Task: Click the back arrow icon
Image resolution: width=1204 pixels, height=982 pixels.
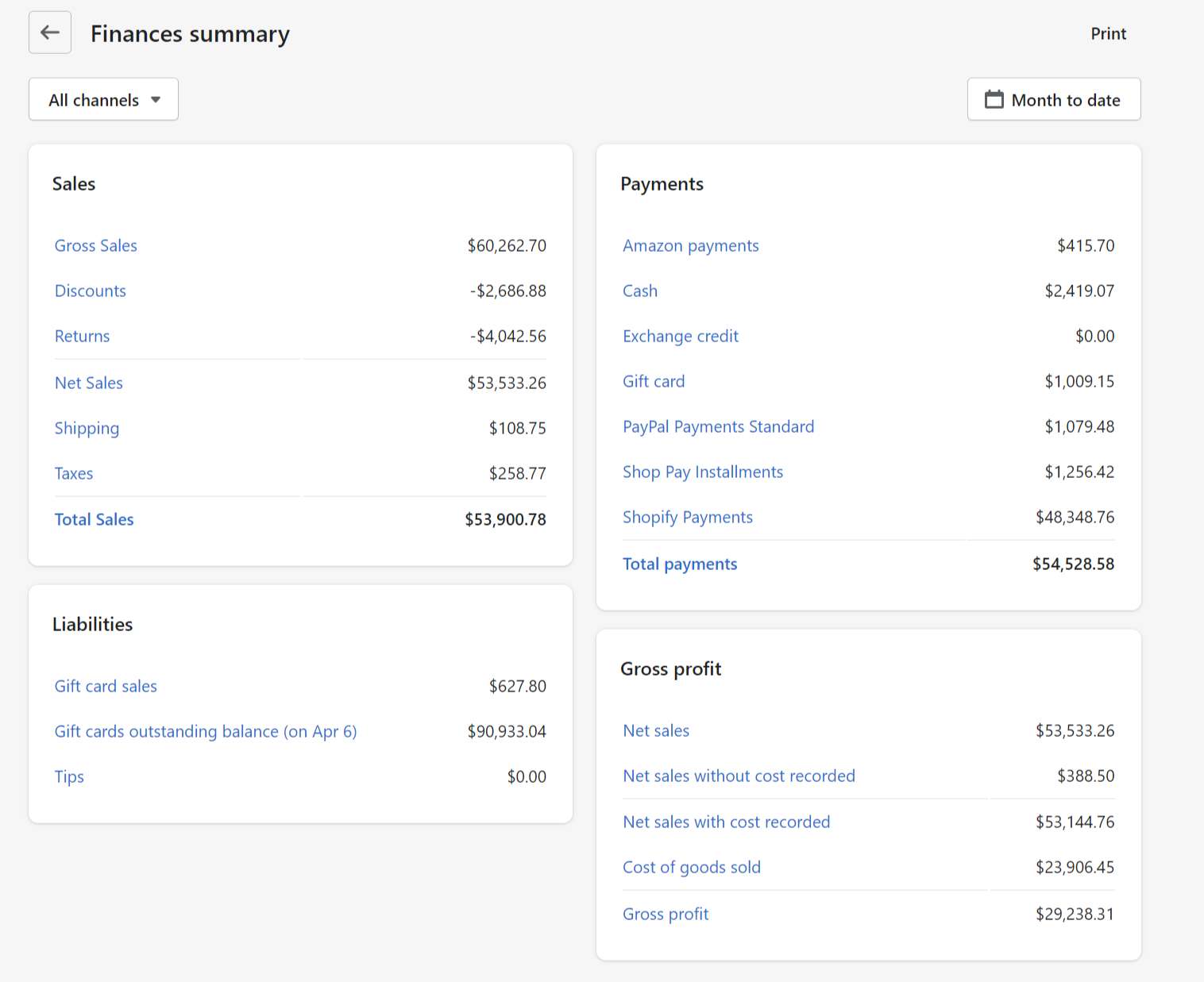Action: [50, 33]
